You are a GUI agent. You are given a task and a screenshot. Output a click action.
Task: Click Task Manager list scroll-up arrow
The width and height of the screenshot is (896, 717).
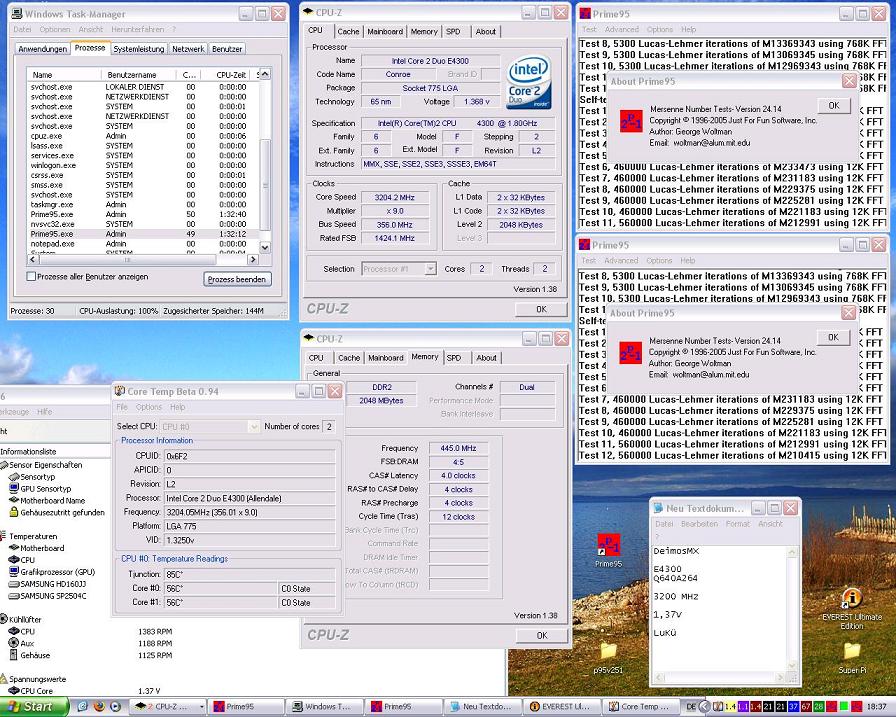(265, 74)
